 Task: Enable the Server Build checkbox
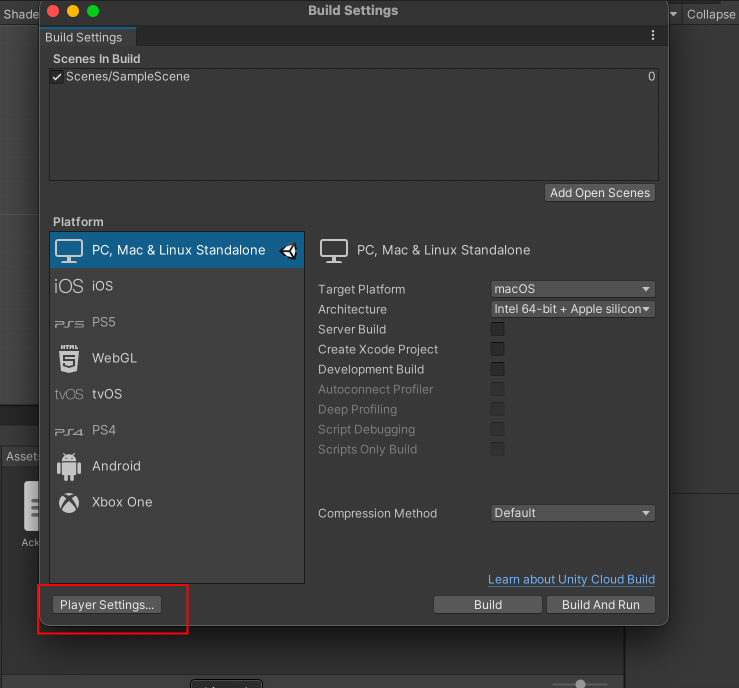(x=497, y=329)
